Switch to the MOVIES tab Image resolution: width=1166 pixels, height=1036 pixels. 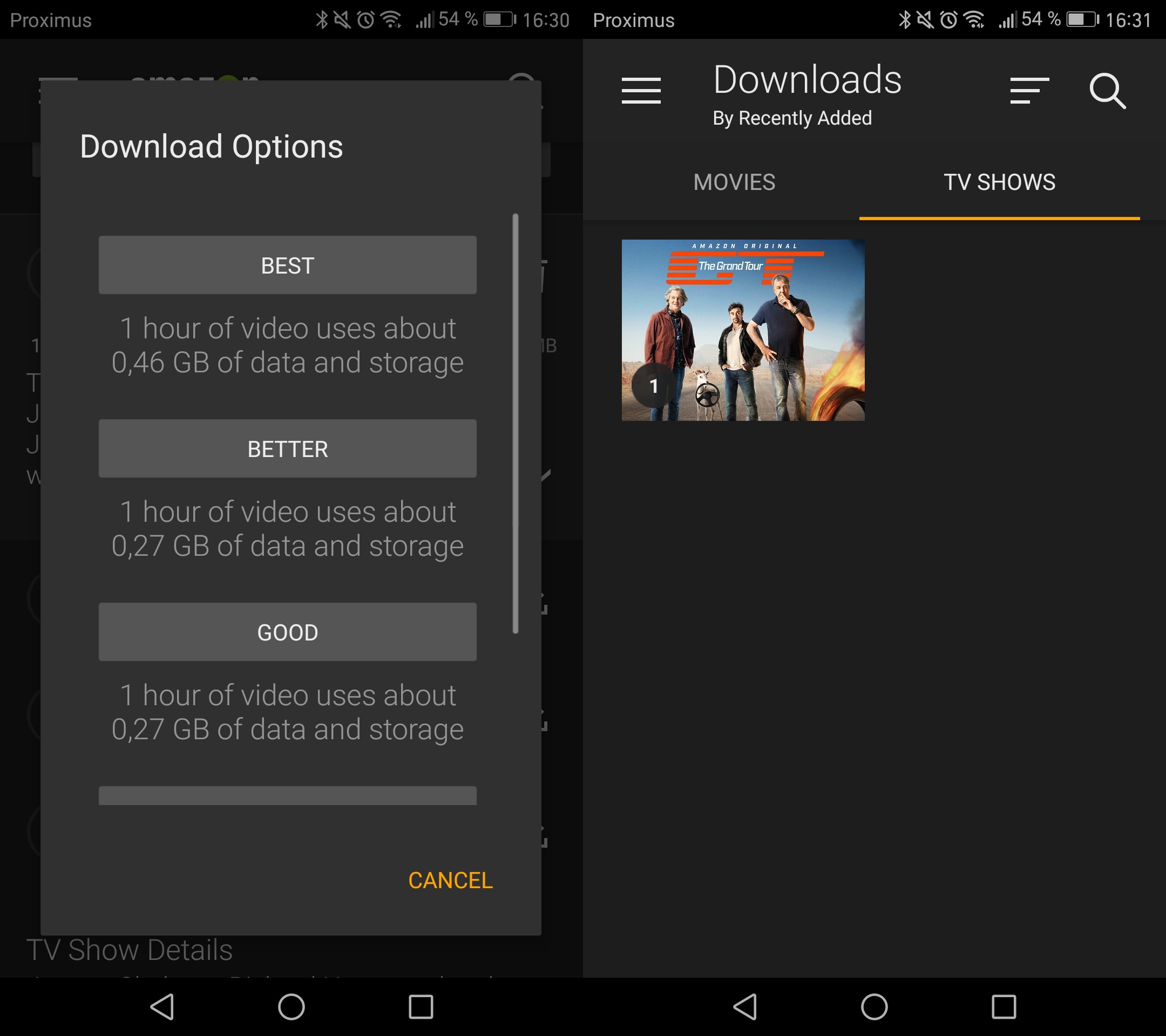pyautogui.click(x=734, y=182)
